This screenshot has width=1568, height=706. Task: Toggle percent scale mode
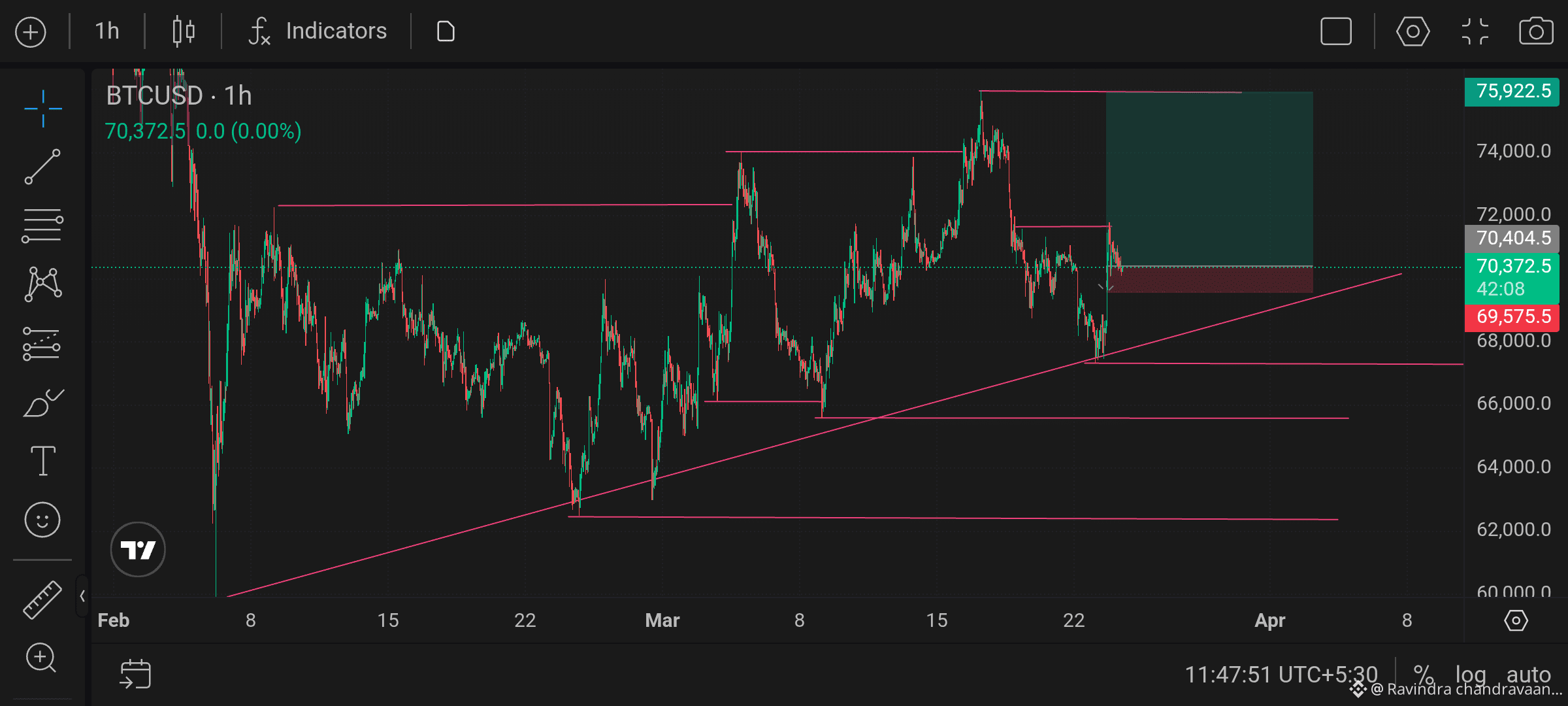1424,675
